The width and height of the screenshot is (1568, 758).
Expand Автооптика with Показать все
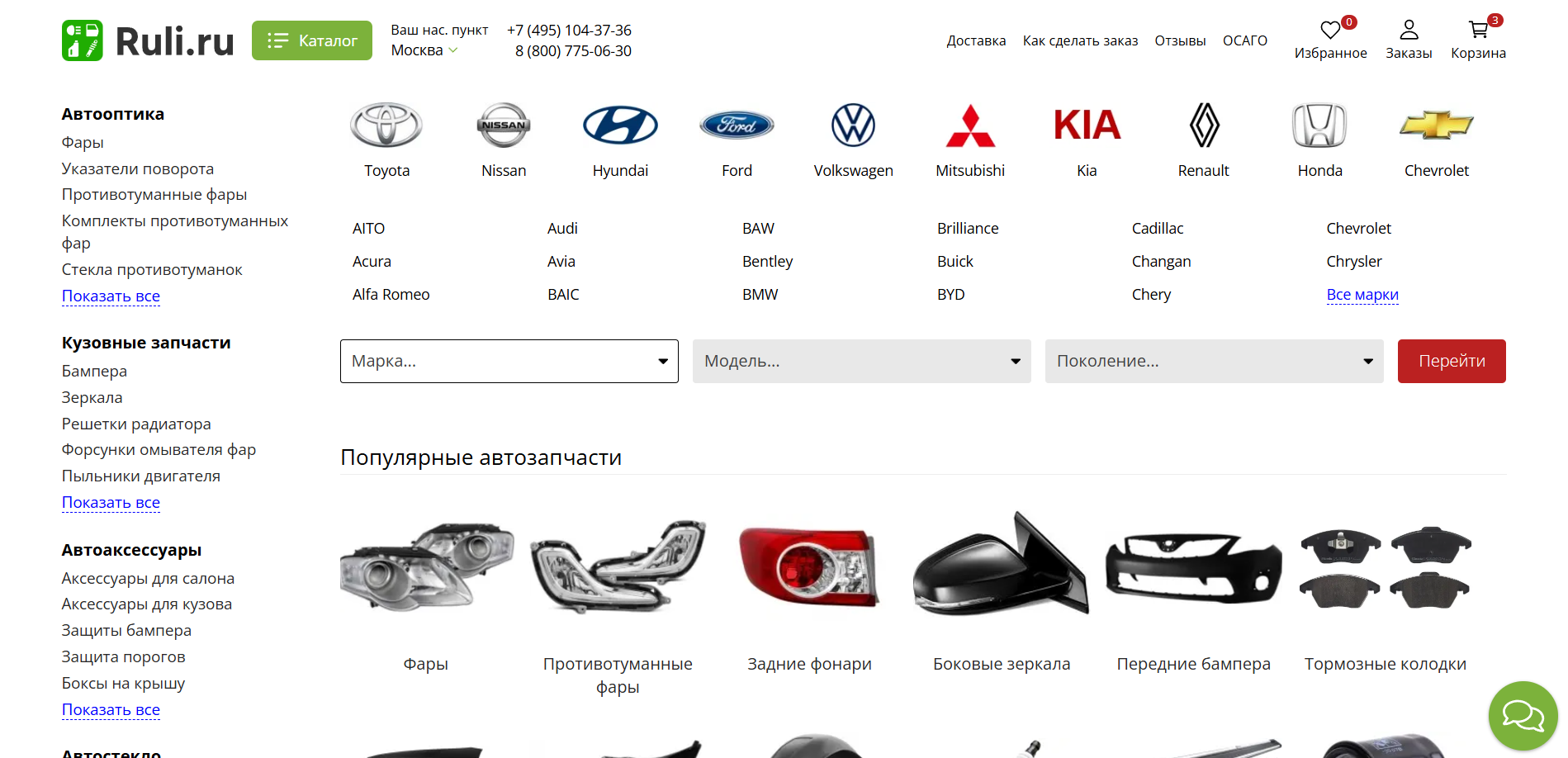111,296
